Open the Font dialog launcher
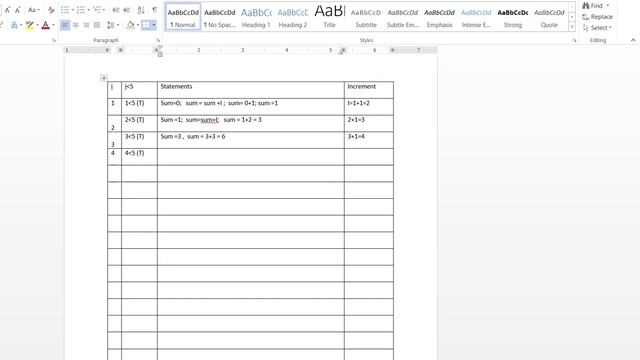Viewport: 640px width, 360px height. coord(53,40)
